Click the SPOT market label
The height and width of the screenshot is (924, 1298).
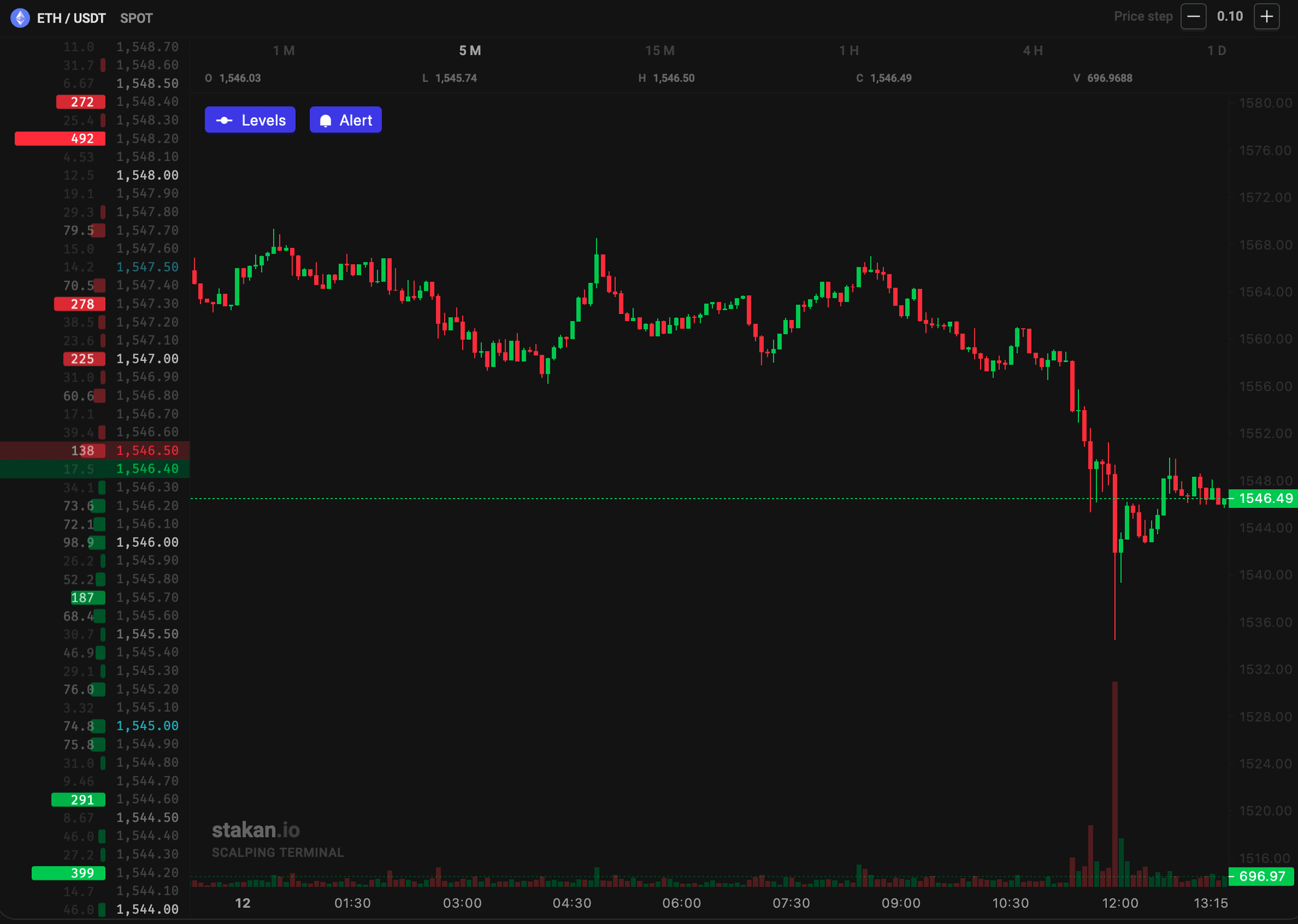coord(136,18)
